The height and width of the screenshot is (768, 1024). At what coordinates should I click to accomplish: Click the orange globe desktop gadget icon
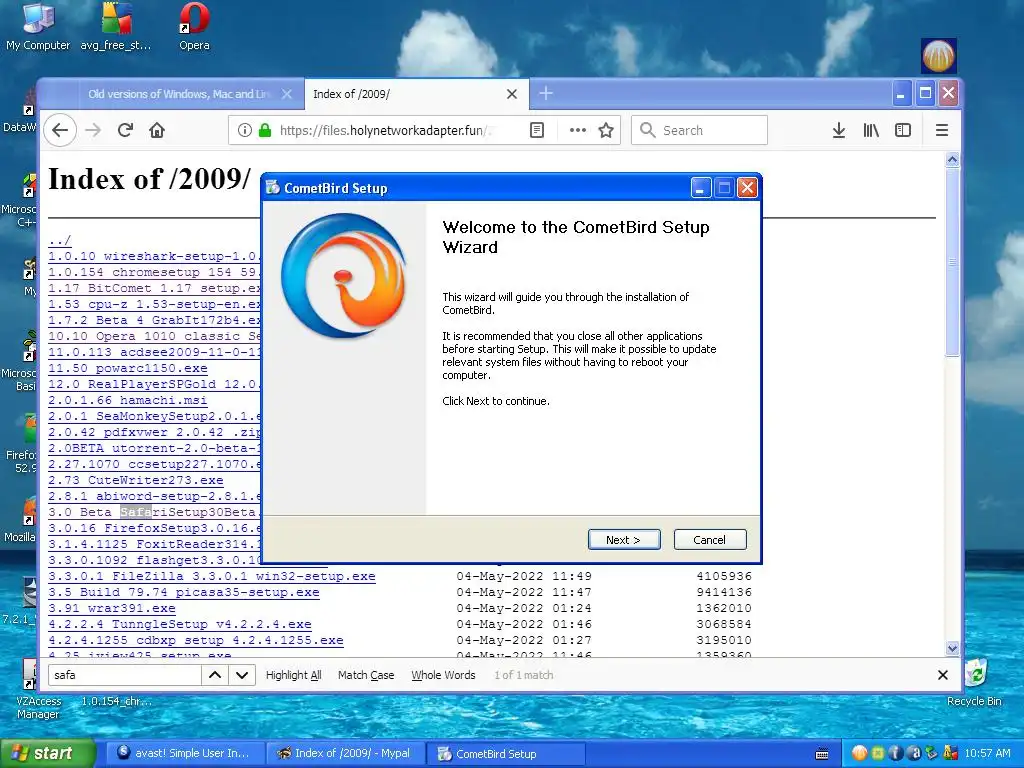pos(938,56)
